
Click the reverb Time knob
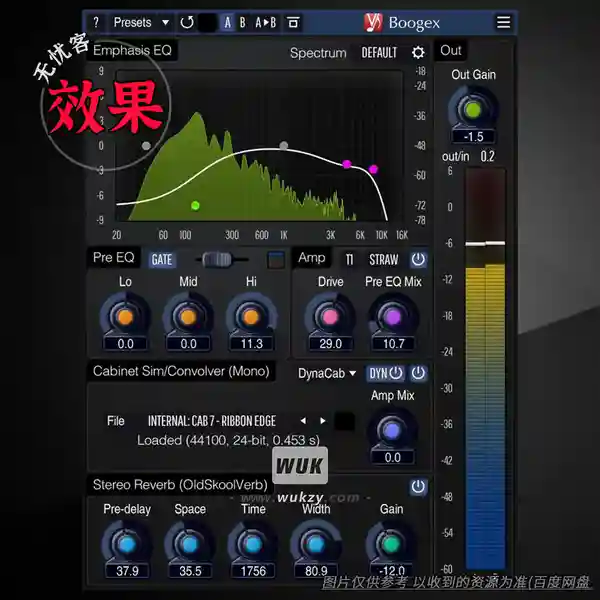253,544
